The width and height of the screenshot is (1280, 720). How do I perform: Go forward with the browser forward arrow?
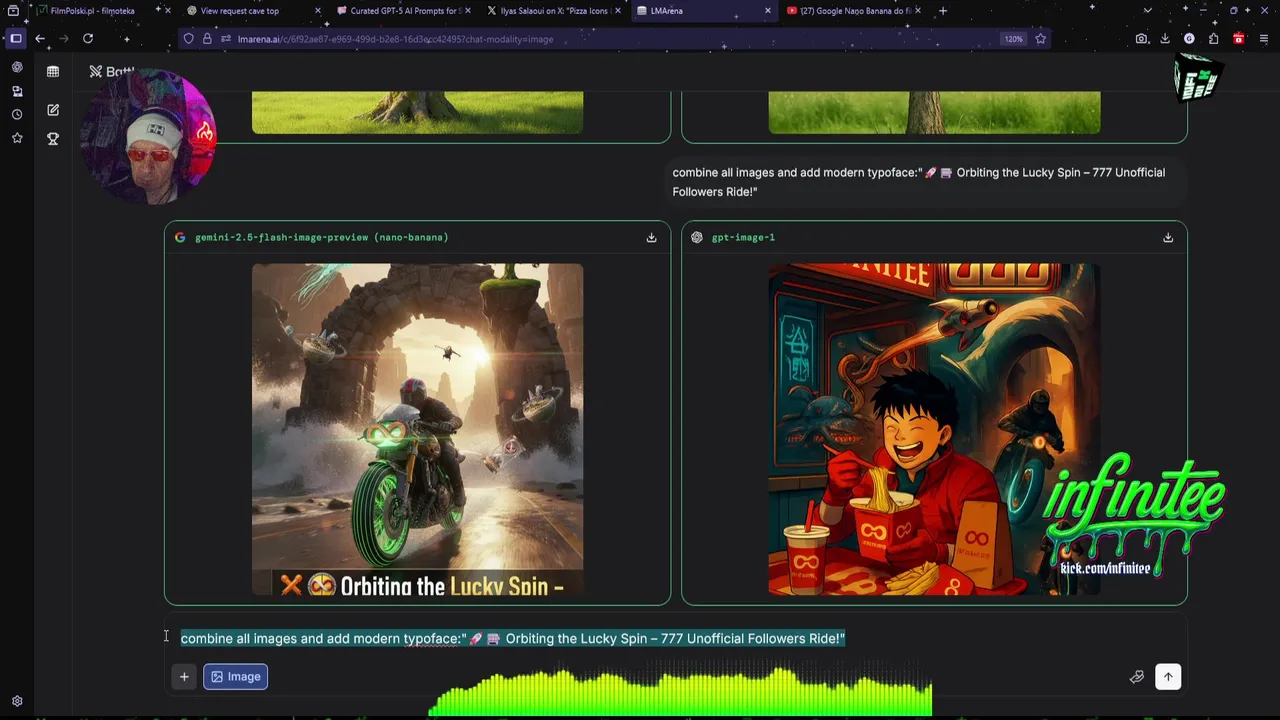tap(63, 39)
